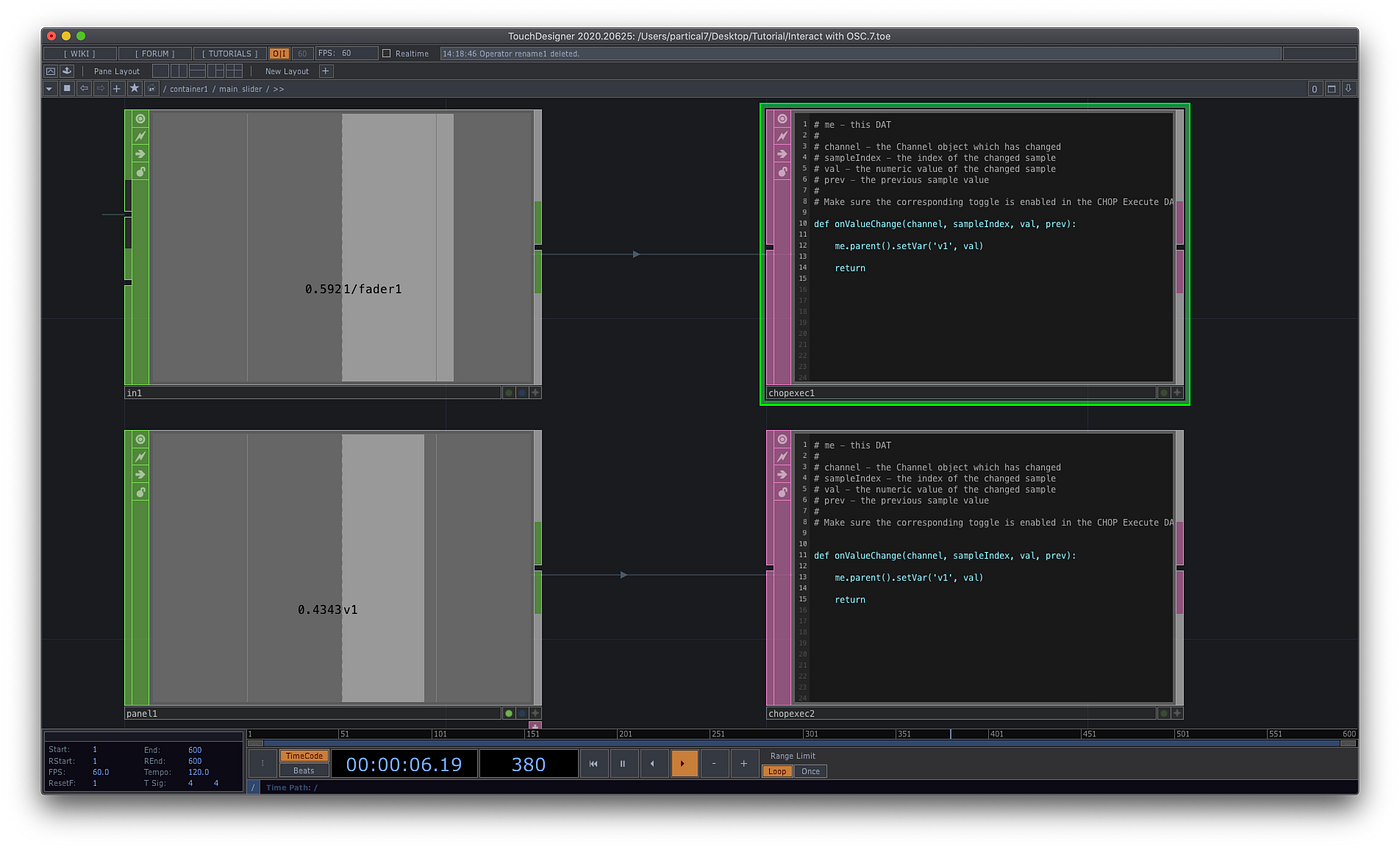Toggle performance mode with the OII button
The image size is (1400, 849).
[279, 53]
